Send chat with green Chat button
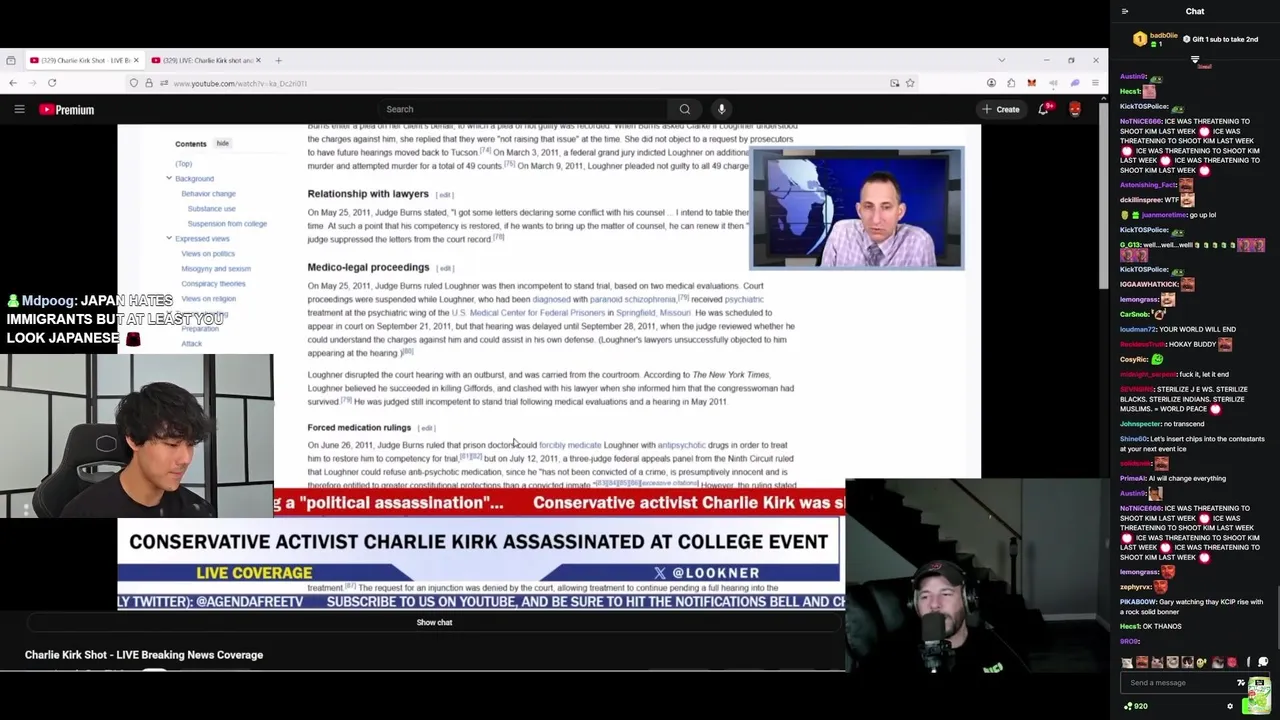1280x720 pixels. (1256, 706)
